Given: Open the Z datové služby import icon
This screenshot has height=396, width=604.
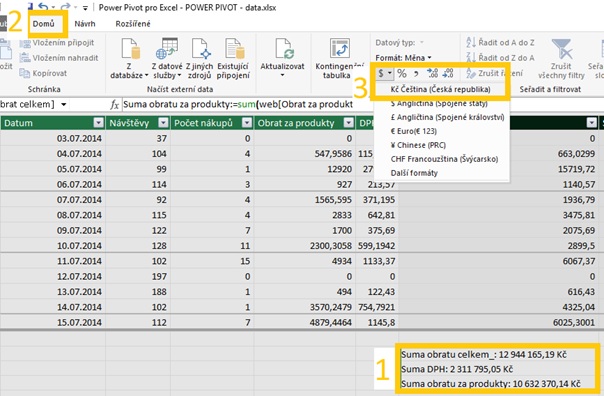Looking at the screenshot, I should click(x=167, y=50).
